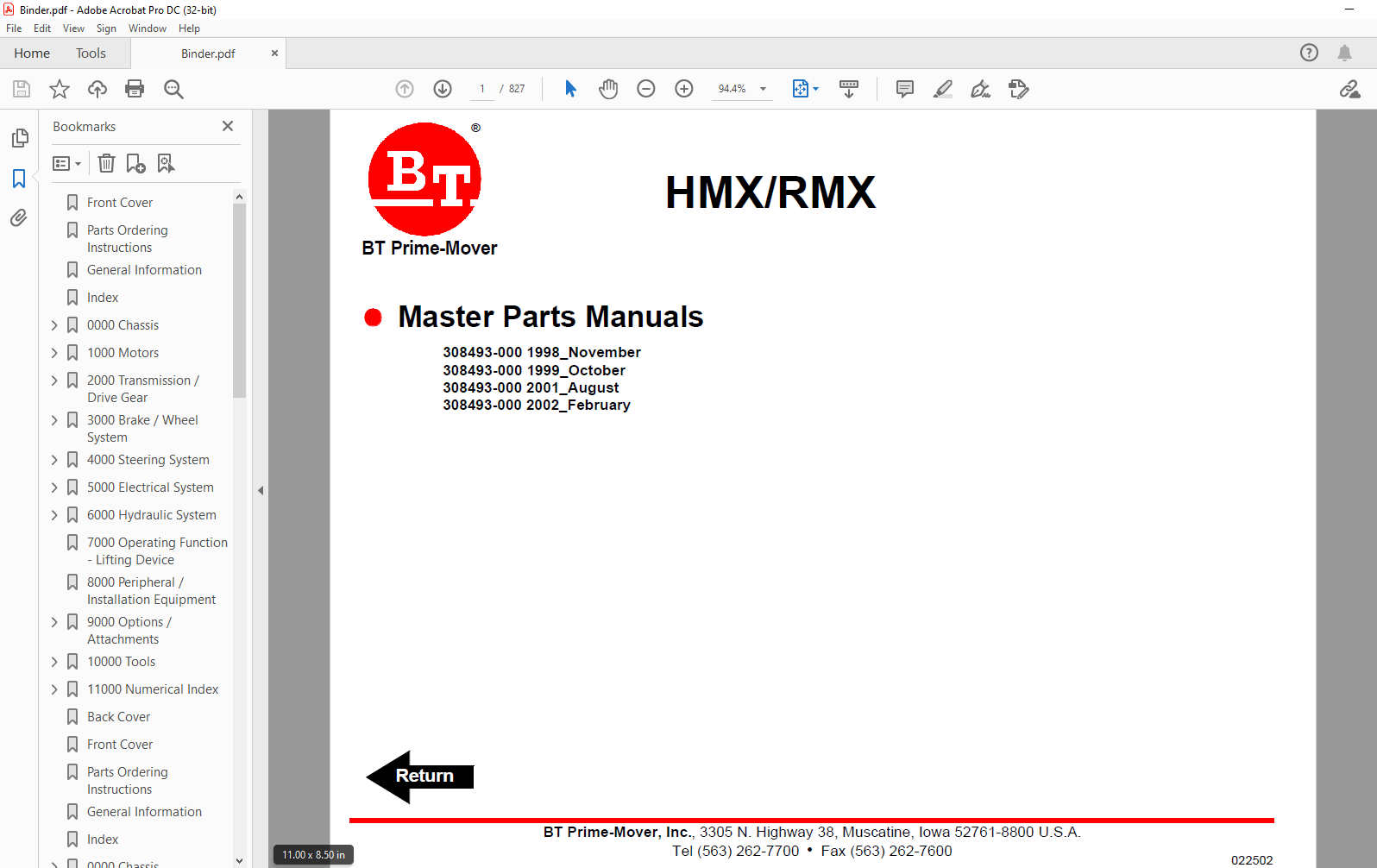Go to previous page arrow
This screenshot has height=868, width=1377.
405,89
